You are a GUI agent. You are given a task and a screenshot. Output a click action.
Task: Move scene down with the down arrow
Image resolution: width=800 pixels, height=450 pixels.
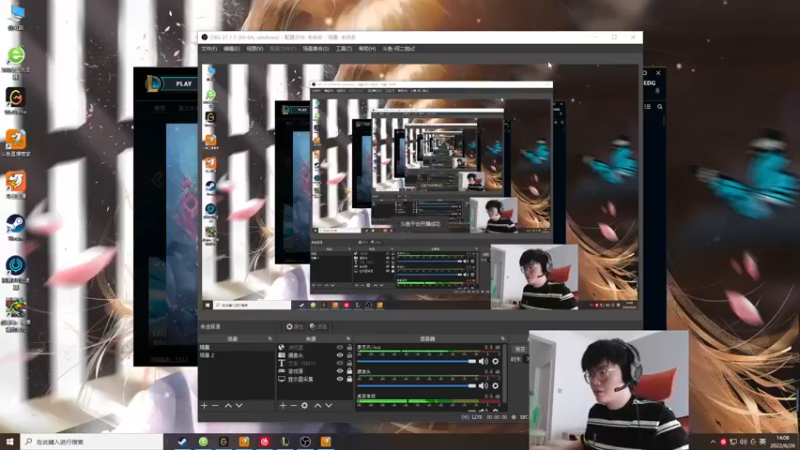(239, 406)
